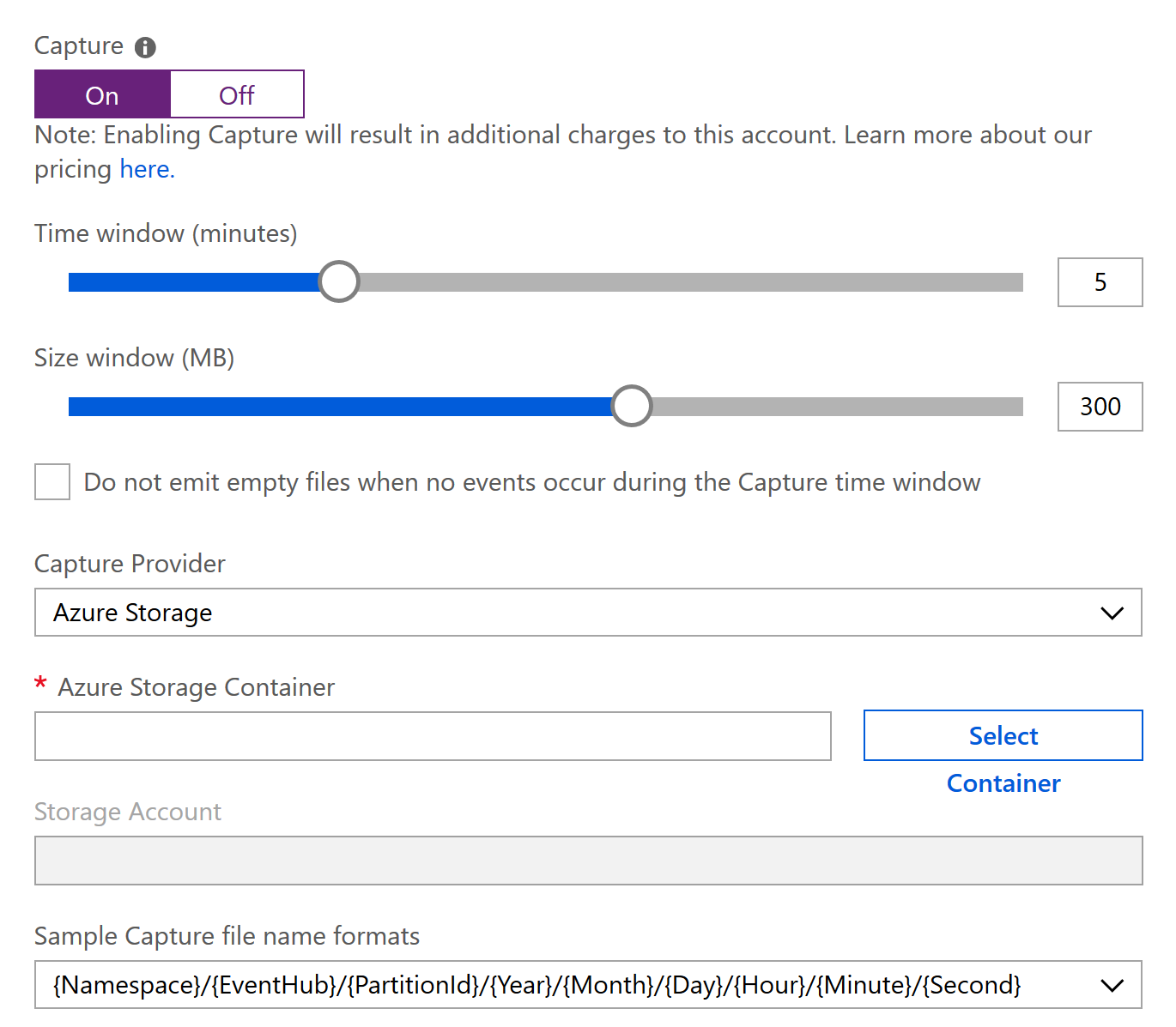Turn Capture On

[102, 94]
